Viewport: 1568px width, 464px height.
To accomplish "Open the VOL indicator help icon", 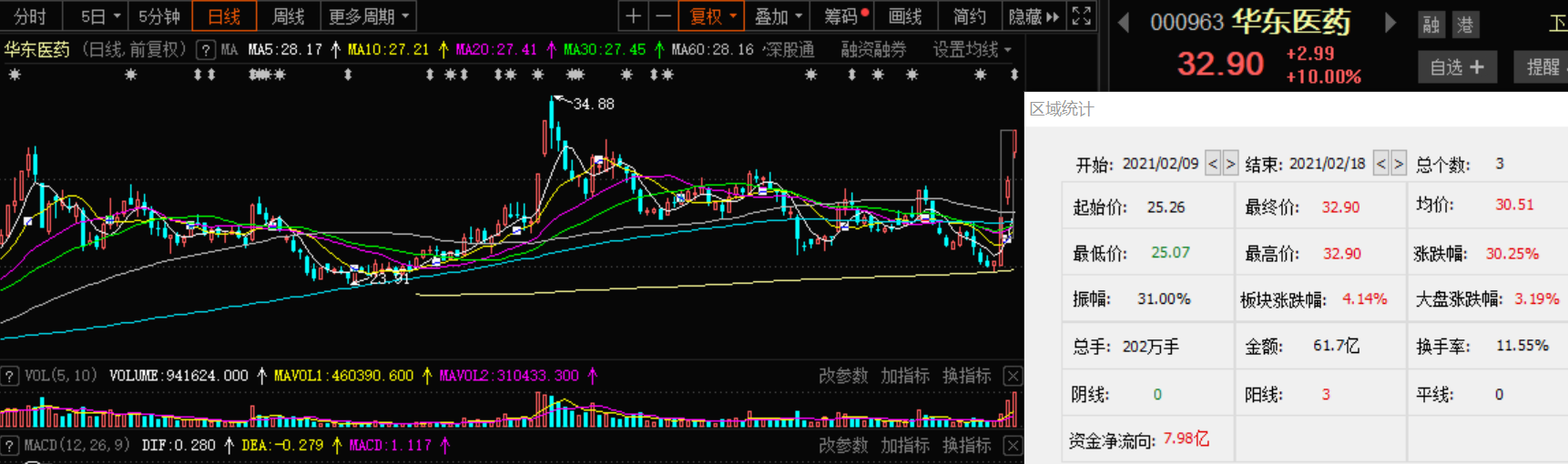I will [x=10, y=376].
